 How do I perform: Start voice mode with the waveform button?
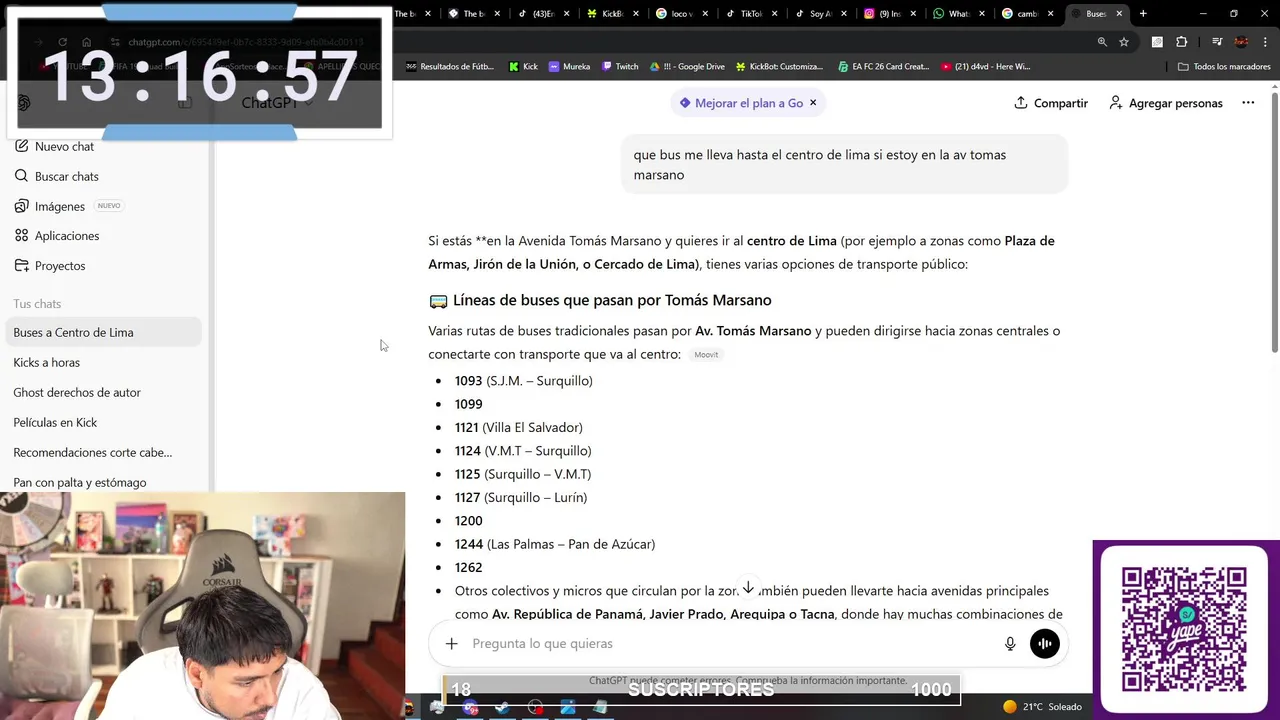[x=1045, y=644]
